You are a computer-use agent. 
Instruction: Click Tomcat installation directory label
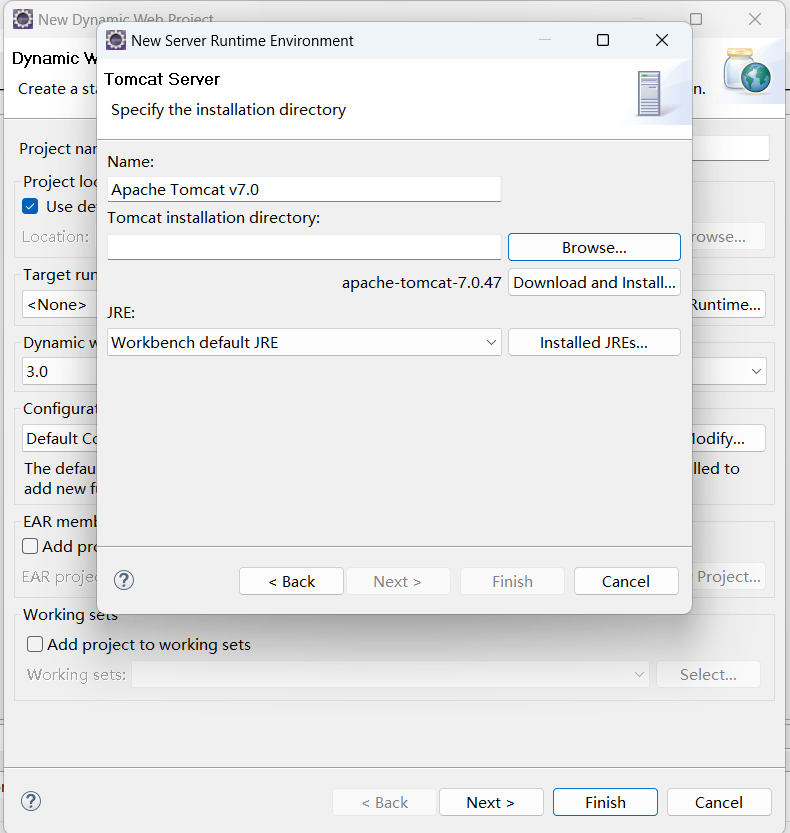[x=214, y=218]
